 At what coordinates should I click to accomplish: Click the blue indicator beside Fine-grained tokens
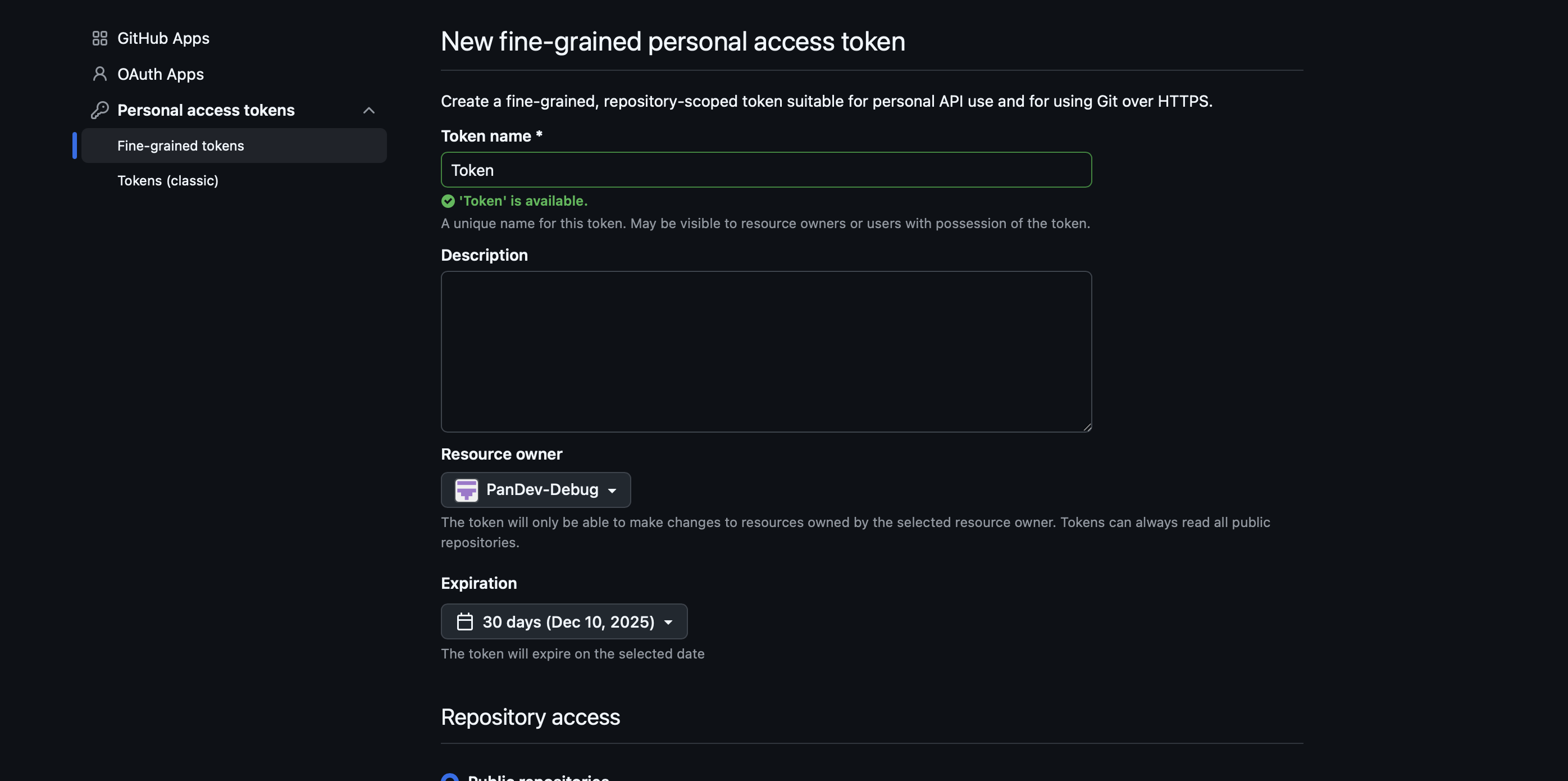[x=74, y=146]
